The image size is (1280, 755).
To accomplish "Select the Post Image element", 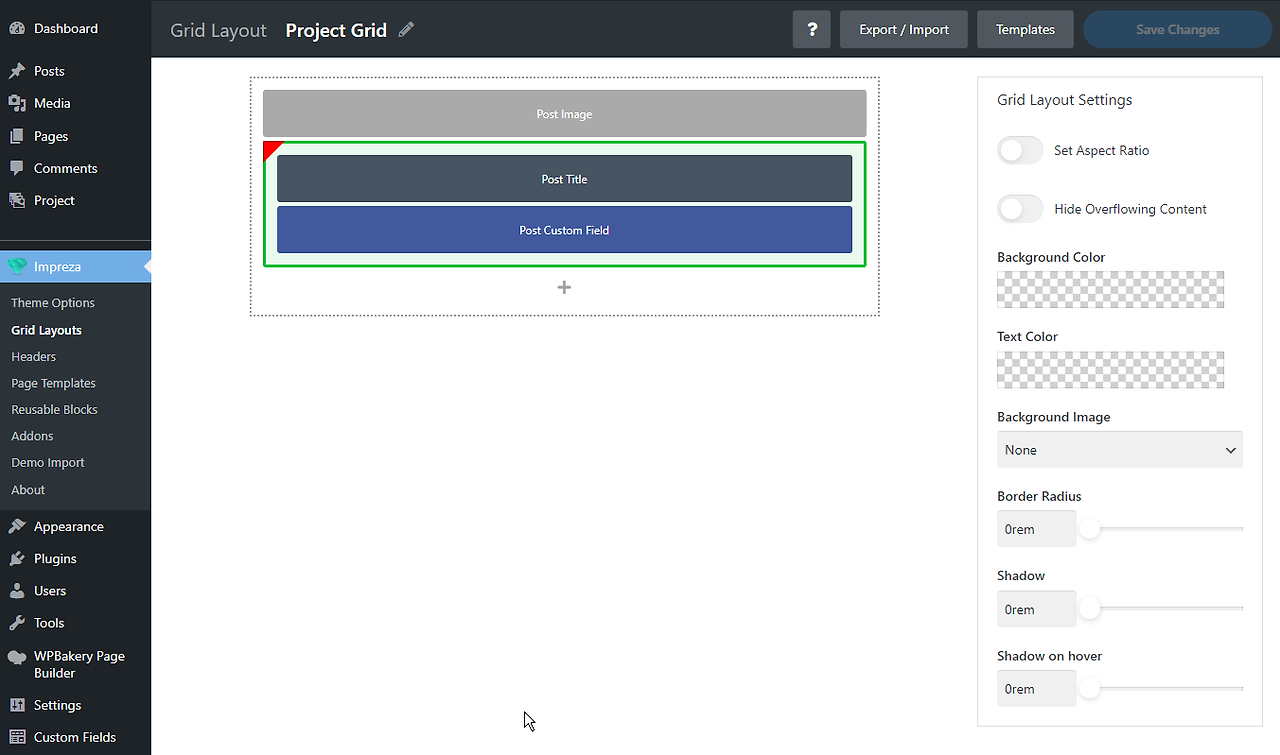I will click(x=564, y=114).
